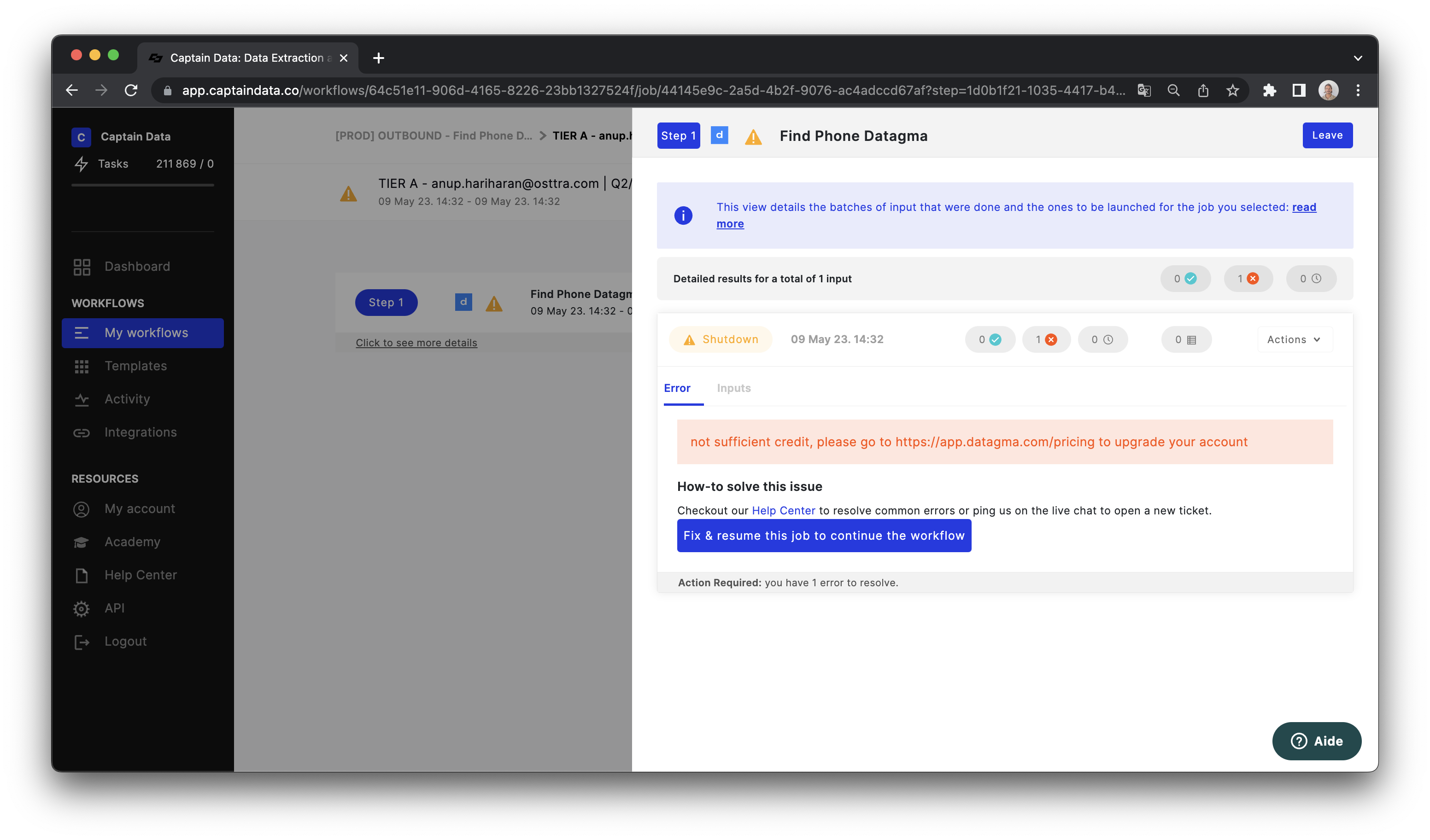Click the success count badge in Detailed results row
This screenshot has height=840, width=1430.
point(1185,279)
